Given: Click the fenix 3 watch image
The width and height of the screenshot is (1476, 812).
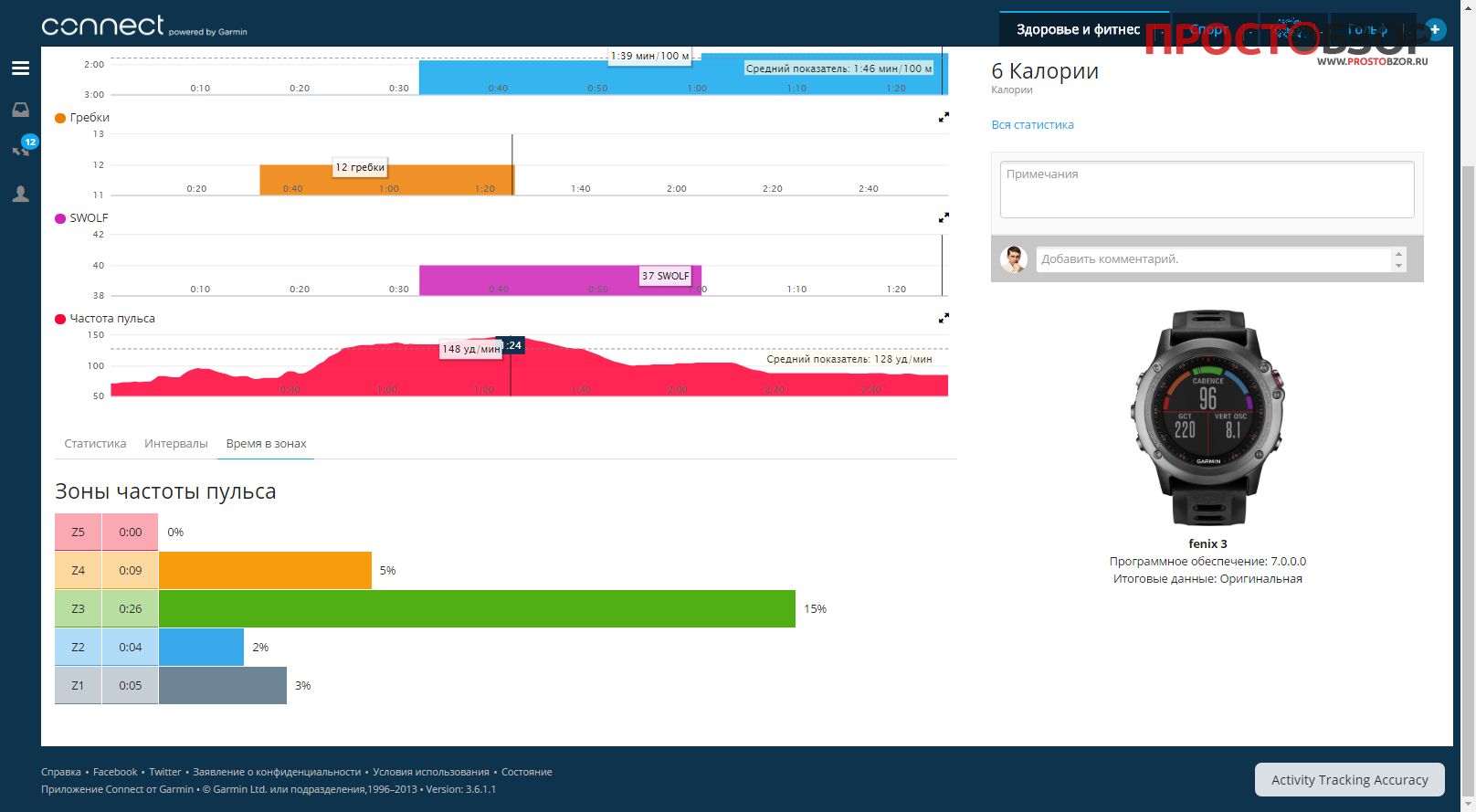Looking at the screenshot, I should click(x=1207, y=417).
